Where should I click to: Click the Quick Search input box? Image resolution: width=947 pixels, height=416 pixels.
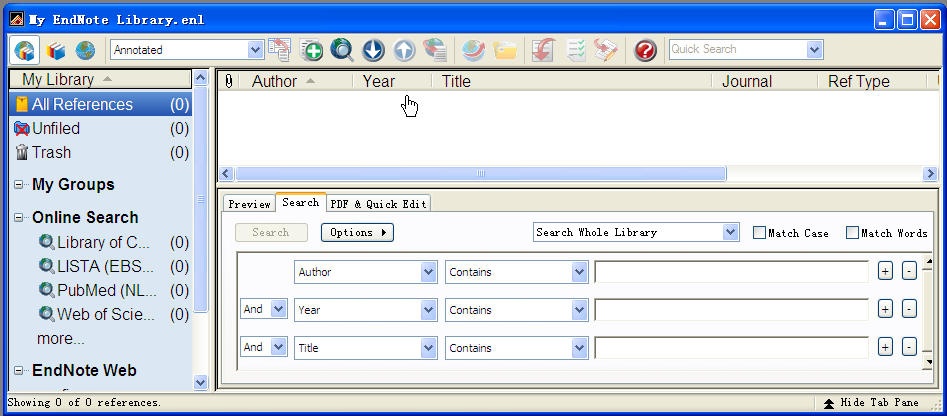737,50
